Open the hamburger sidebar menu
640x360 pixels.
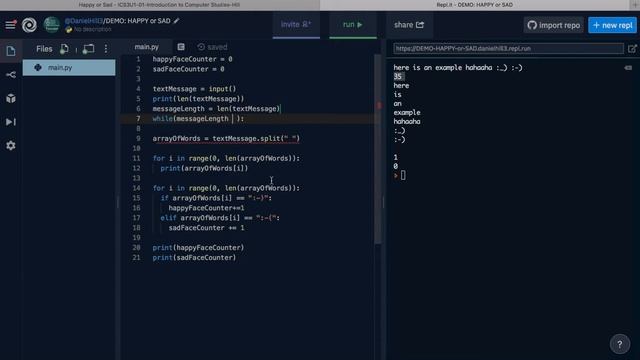pos(10,25)
